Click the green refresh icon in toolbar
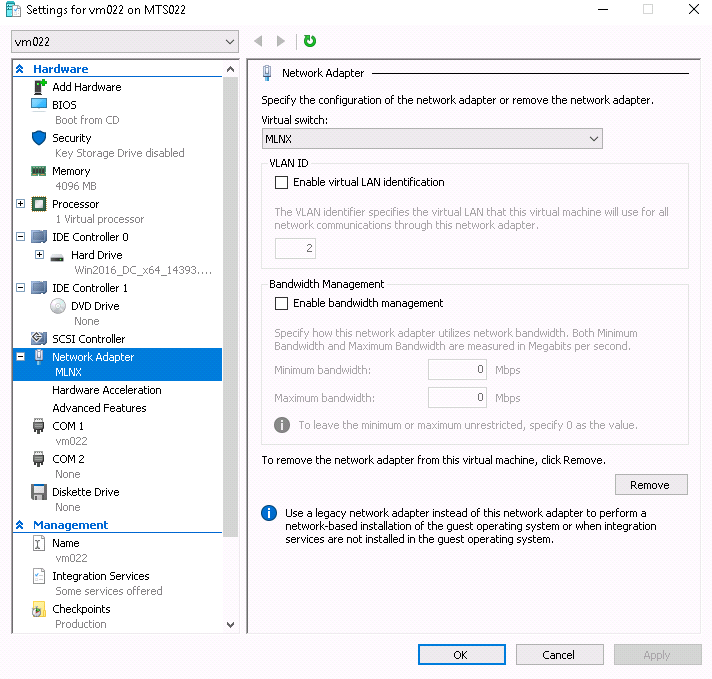712x679 pixels. [310, 41]
